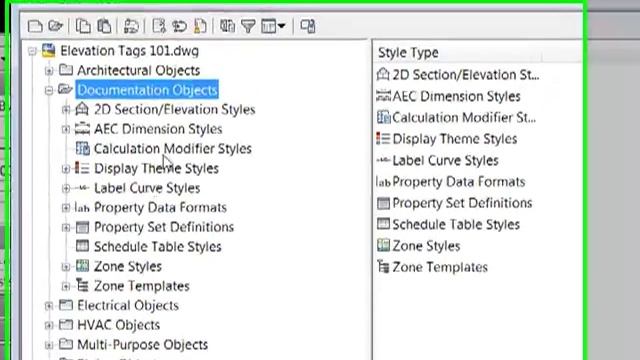Select the Multi-Purpose Objects tree label

(142, 344)
